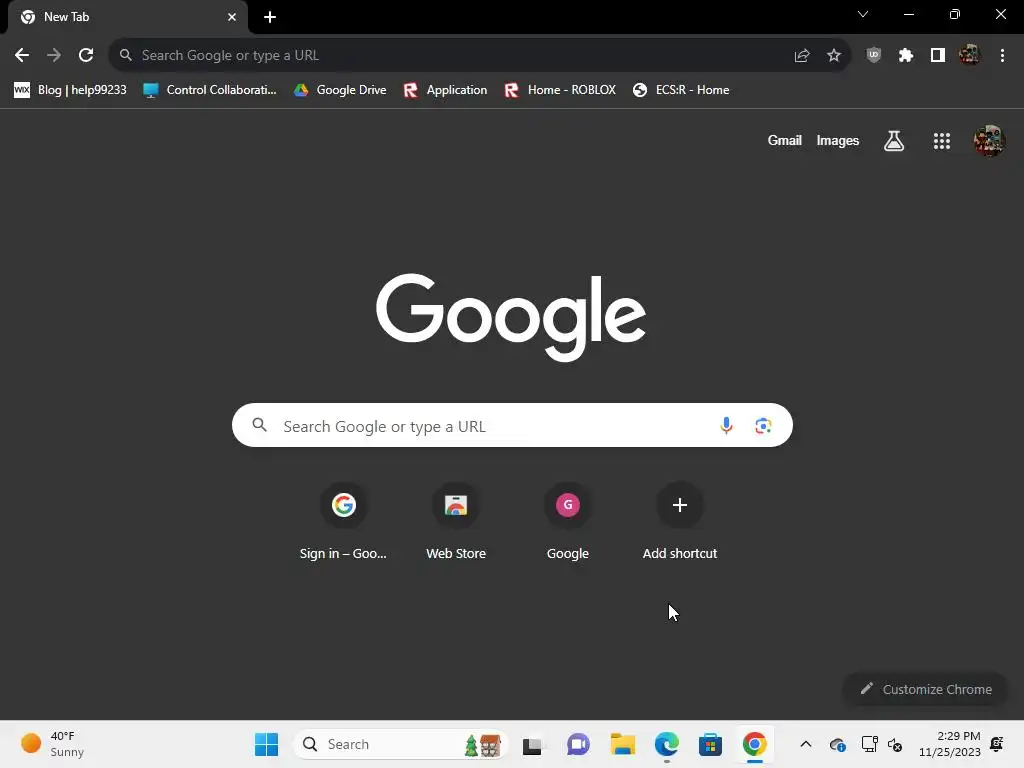This screenshot has width=1024, height=768.
Task: Open Microsoft Edge from the taskbar
Action: (x=667, y=744)
